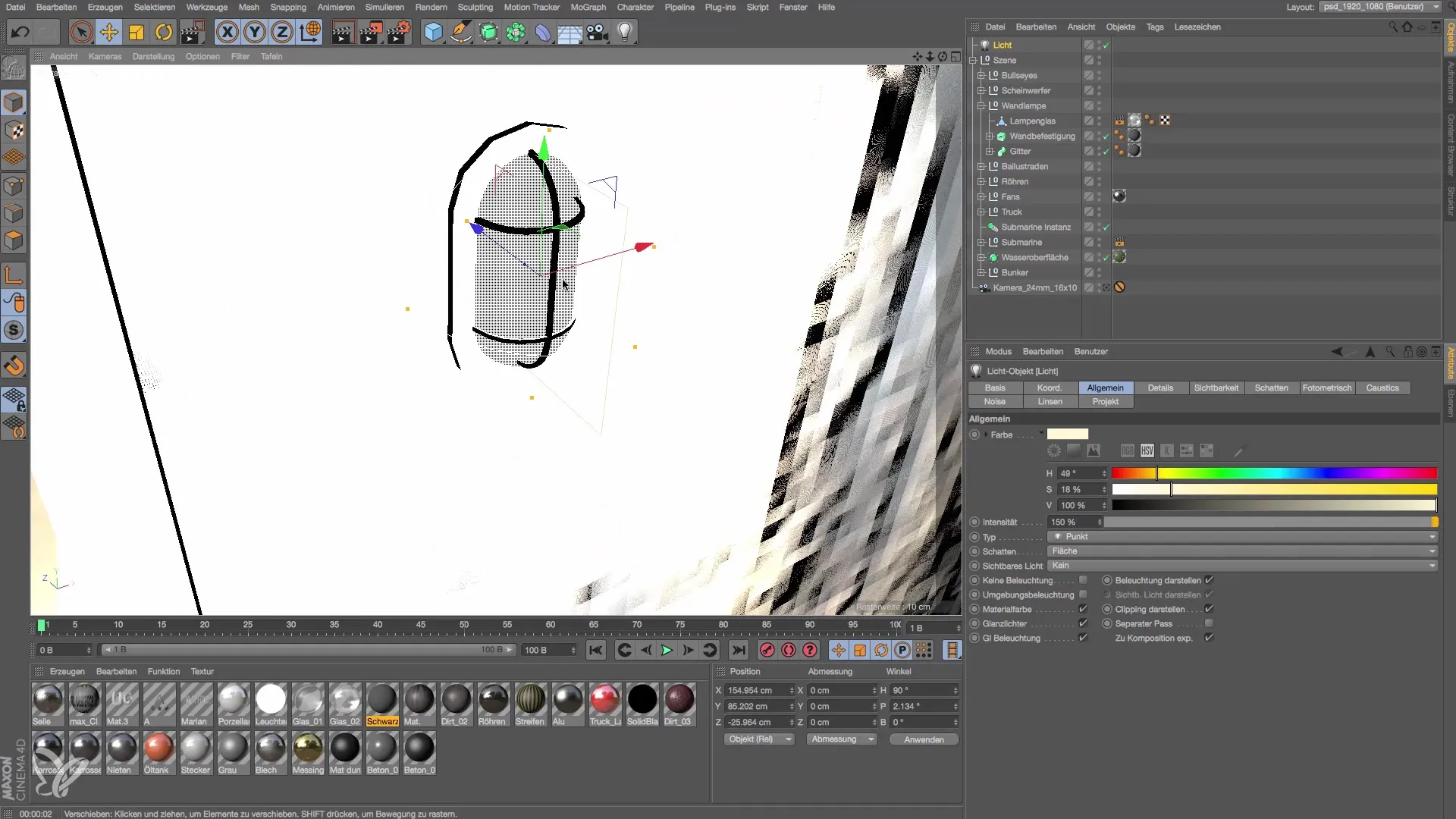Open material manager Erzeugen menu
1456x819 pixels.
[67, 672]
